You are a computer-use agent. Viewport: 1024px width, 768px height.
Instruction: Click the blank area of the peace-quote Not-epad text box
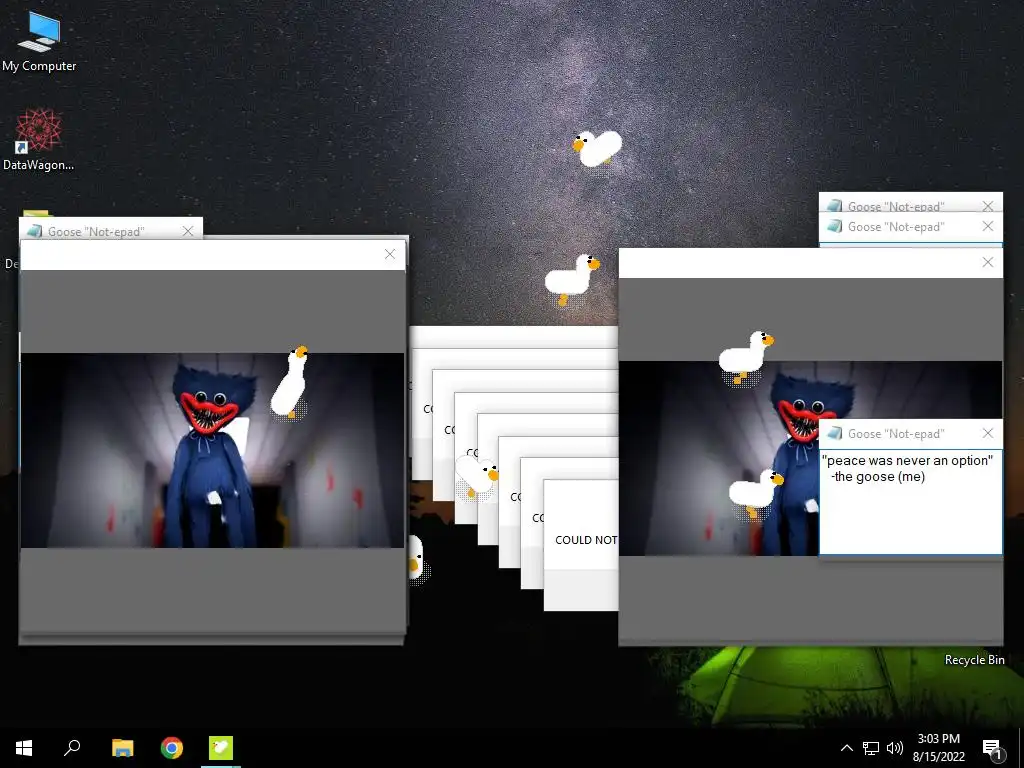910,519
